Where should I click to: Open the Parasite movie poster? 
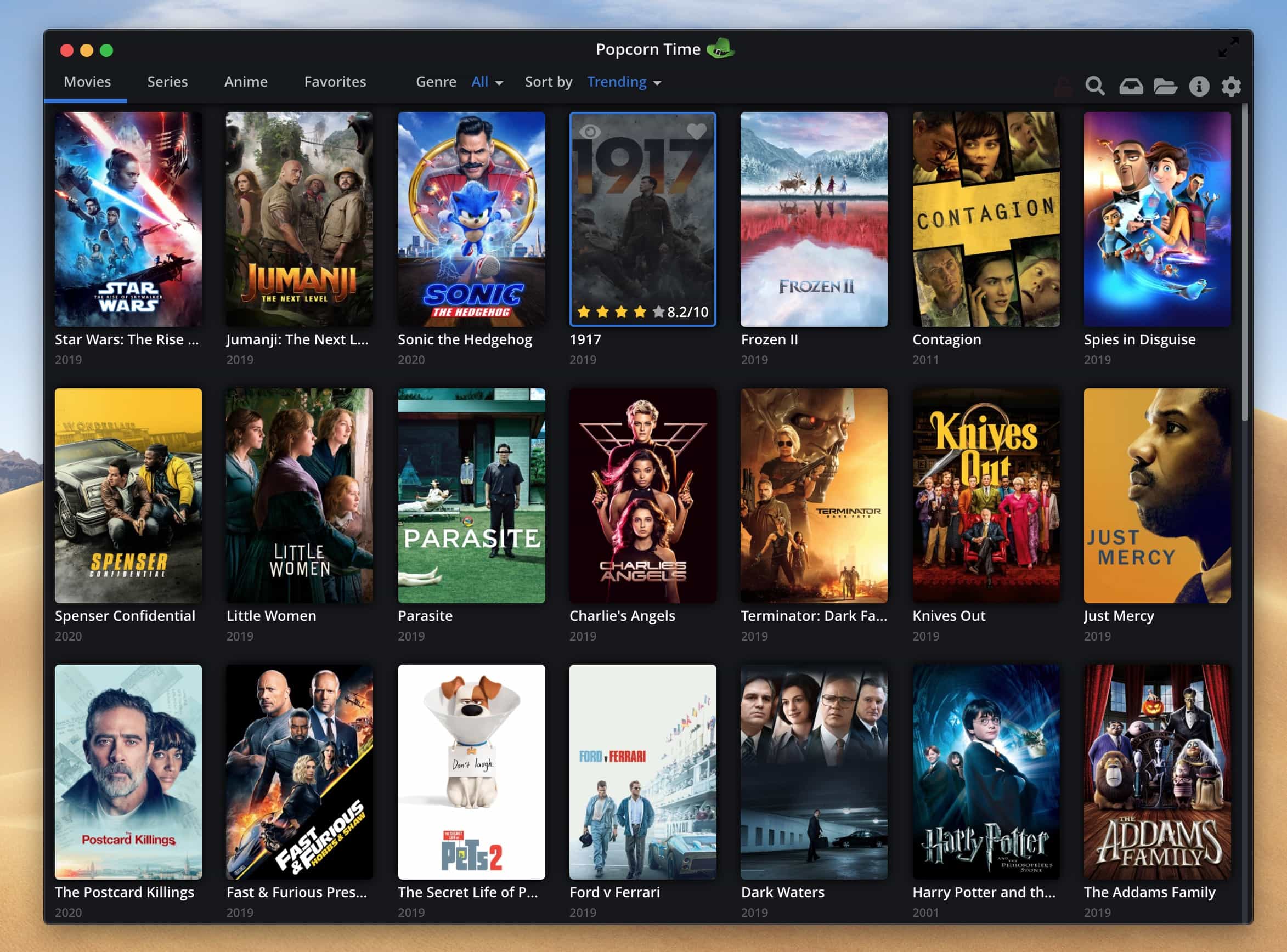[x=471, y=496]
